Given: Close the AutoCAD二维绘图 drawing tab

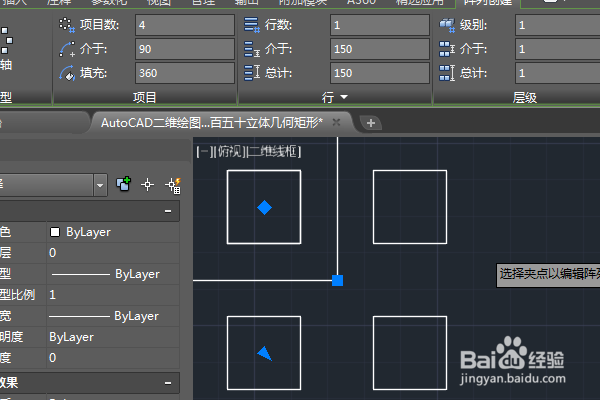Looking at the screenshot, I should pos(336,122).
